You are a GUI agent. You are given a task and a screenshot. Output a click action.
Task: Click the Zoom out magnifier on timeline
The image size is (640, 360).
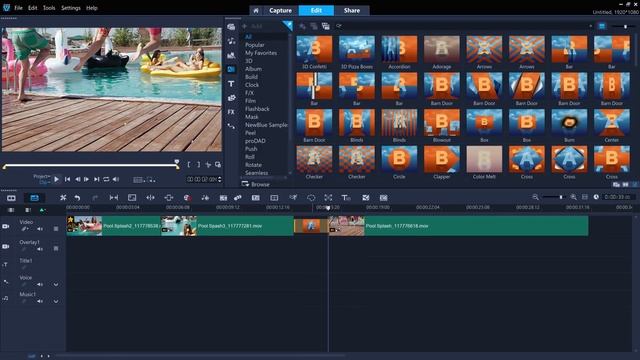[x=535, y=197]
